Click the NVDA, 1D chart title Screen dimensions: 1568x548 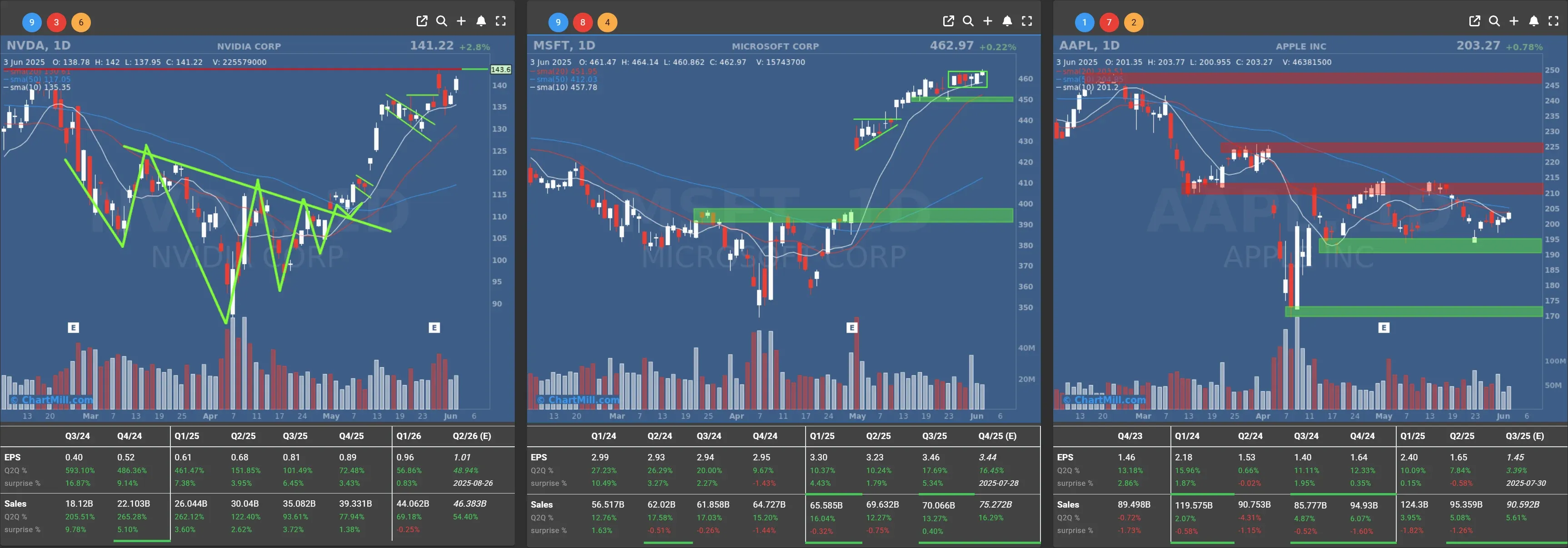coord(38,45)
